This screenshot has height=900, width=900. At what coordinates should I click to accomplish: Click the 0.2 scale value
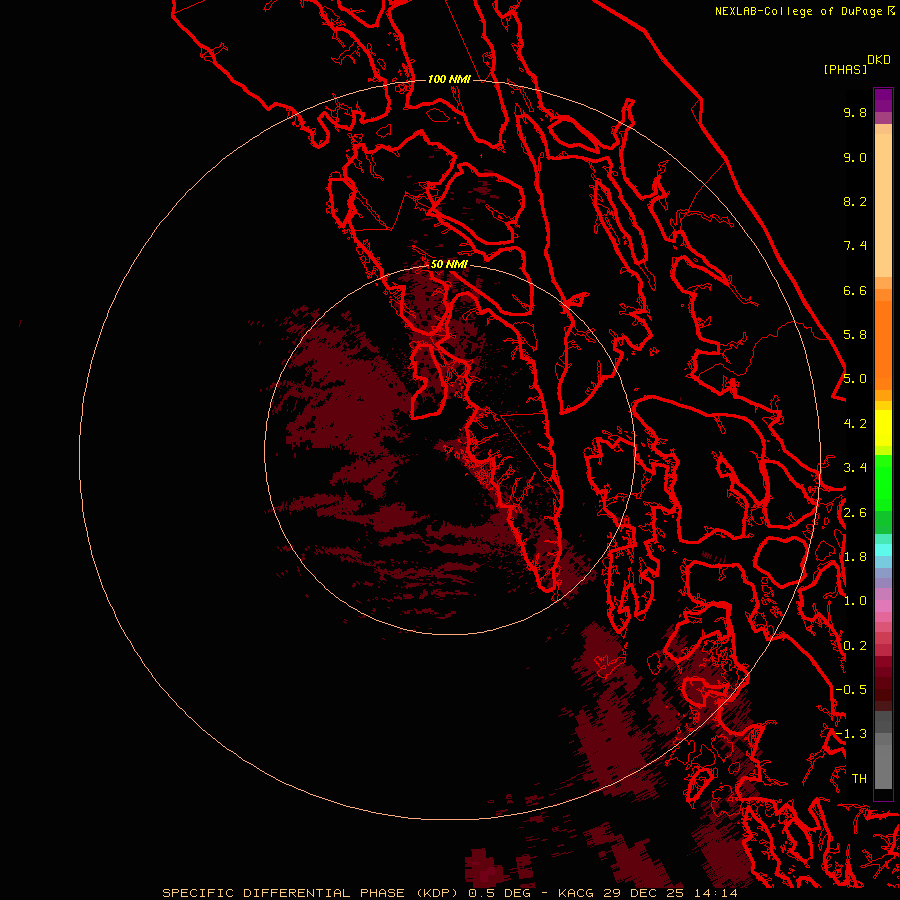click(855, 646)
